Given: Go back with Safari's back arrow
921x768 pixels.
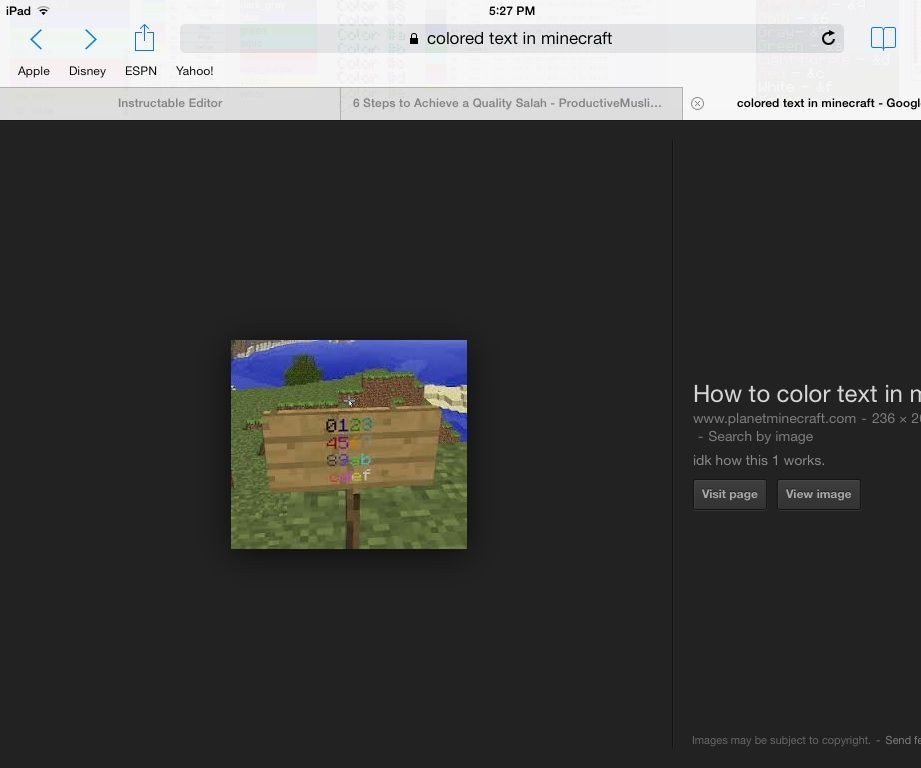Looking at the screenshot, I should (36, 39).
